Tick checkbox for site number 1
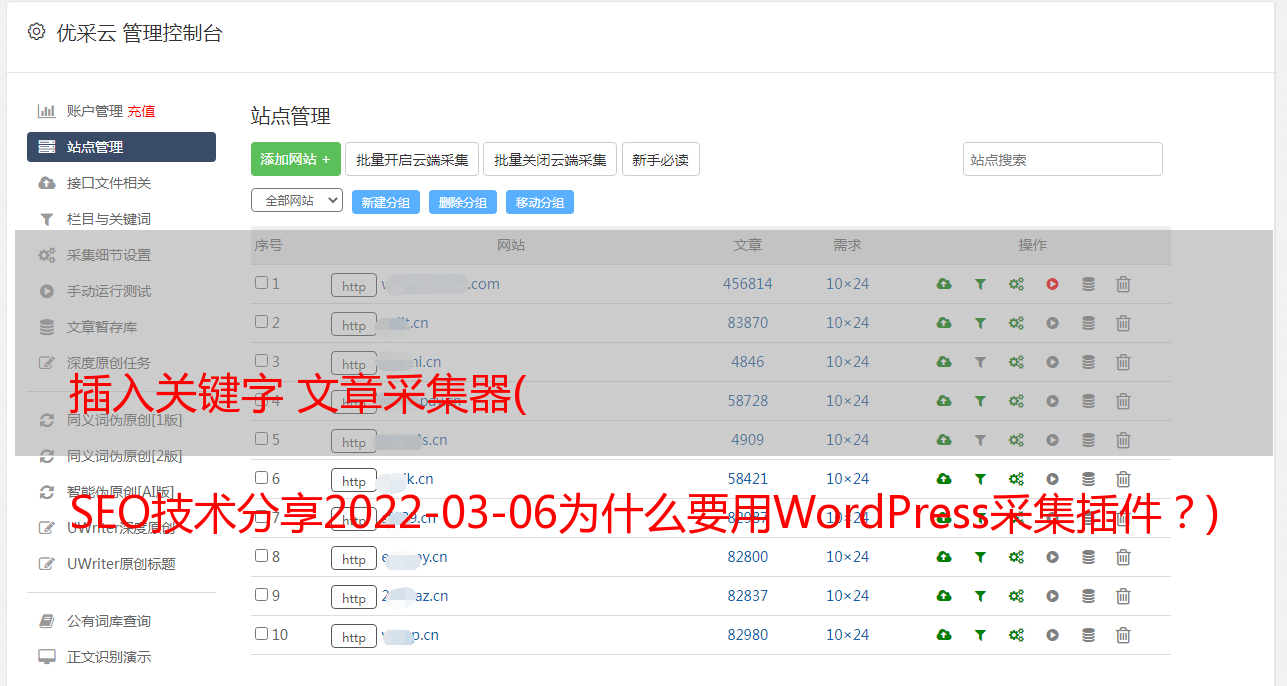Image resolution: width=1287 pixels, height=686 pixels. point(261,283)
